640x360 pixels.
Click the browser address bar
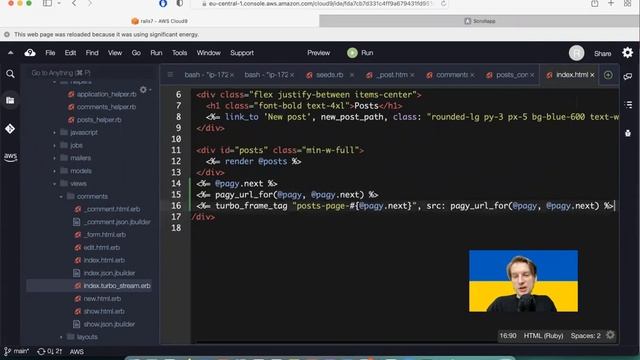click(x=320, y=4)
